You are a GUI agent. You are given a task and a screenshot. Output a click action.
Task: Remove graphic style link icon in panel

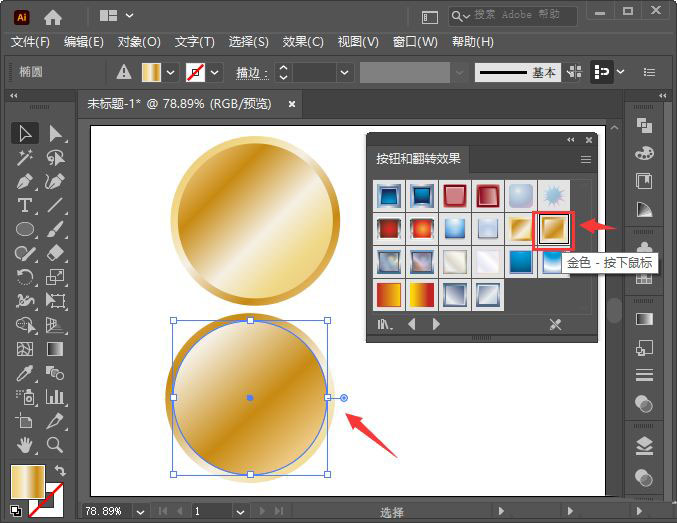pos(556,325)
